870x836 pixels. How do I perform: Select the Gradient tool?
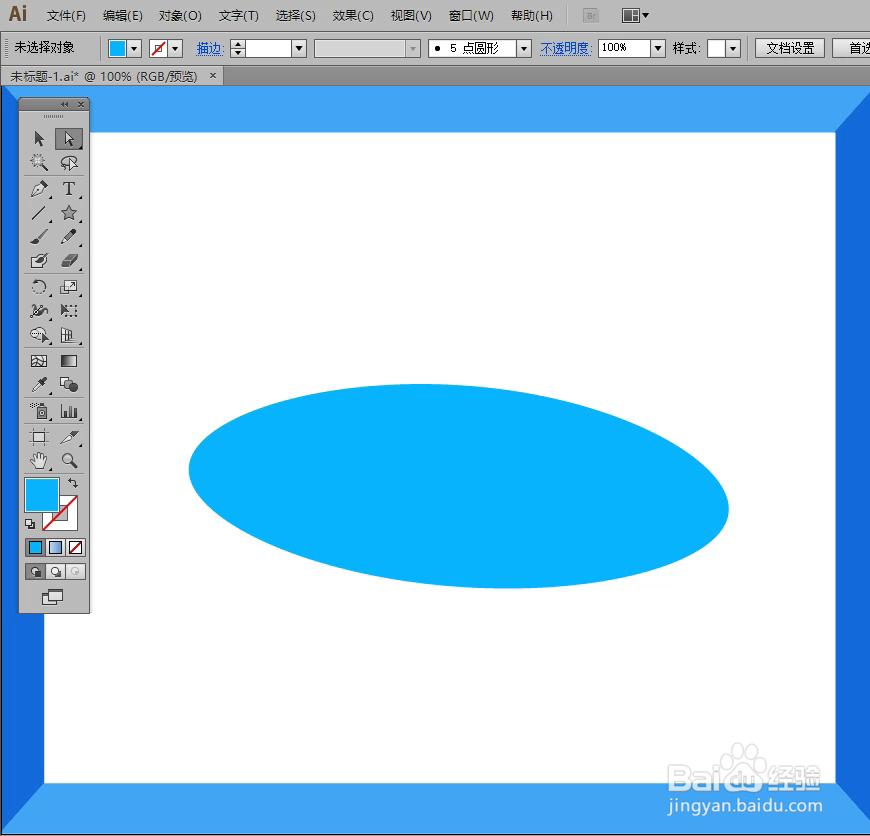[69, 361]
